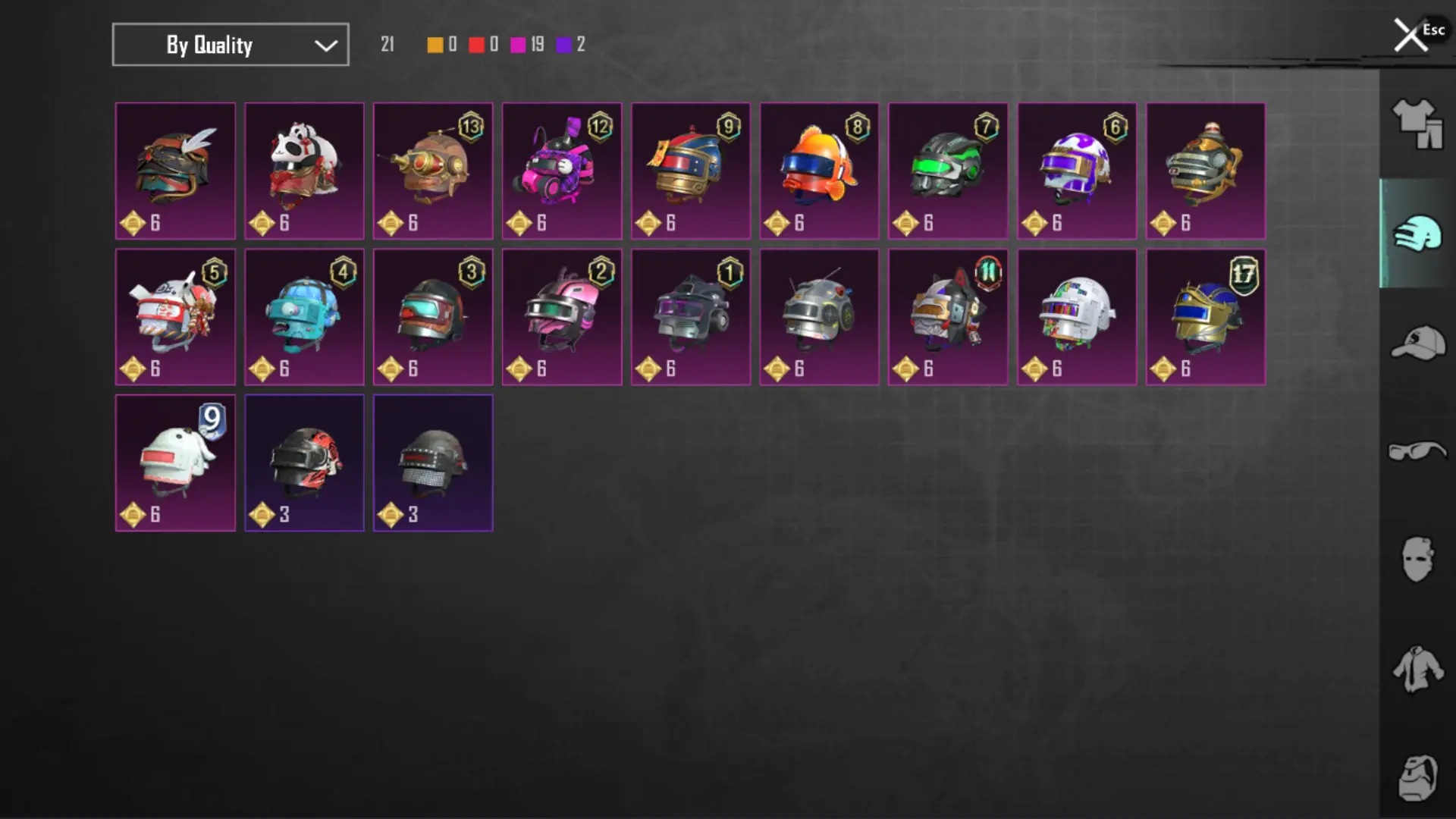1456x819 pixels.
Task: Expand the By Quality sort dropdown
Action: tap(231, 45)
